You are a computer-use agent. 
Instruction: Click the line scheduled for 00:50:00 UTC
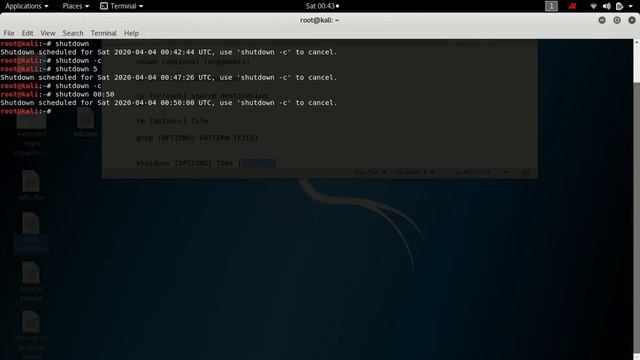169,103
